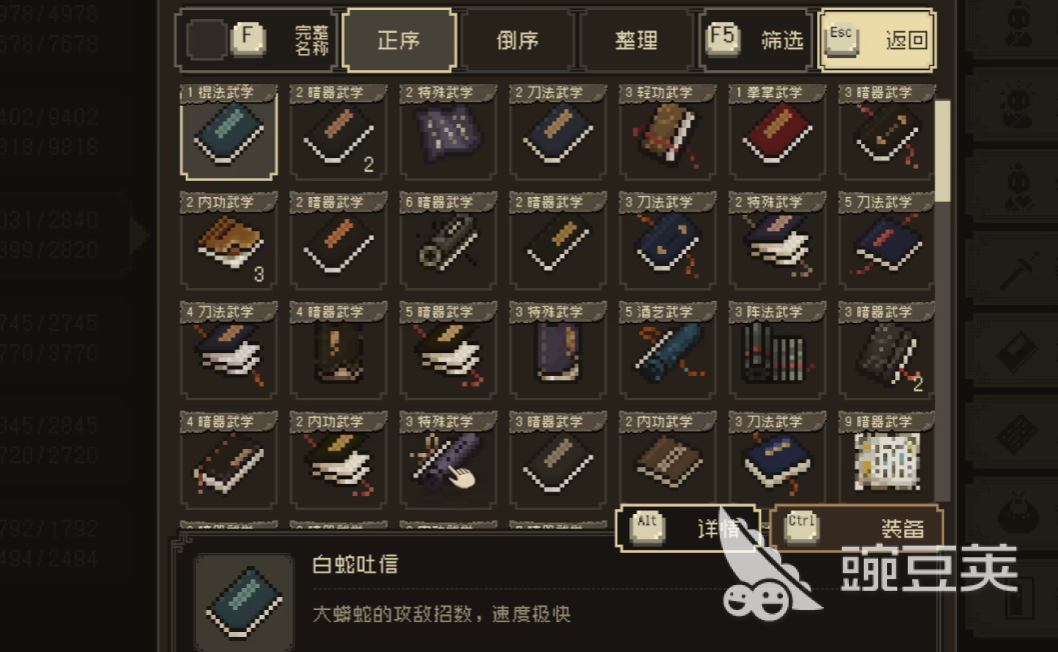Image resolution: width=1058 pixels, height=652 pixels.
Task: Select the 9 暗器武学 patterned map item
Action: tap(887, 462)
